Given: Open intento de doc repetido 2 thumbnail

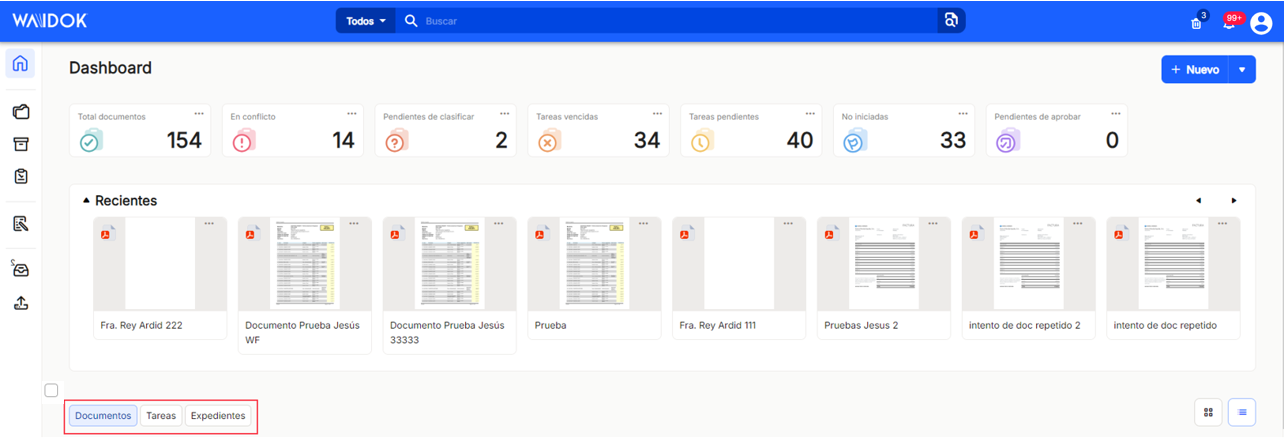Looking at the screenshot, I should (x=1027, y=264).
